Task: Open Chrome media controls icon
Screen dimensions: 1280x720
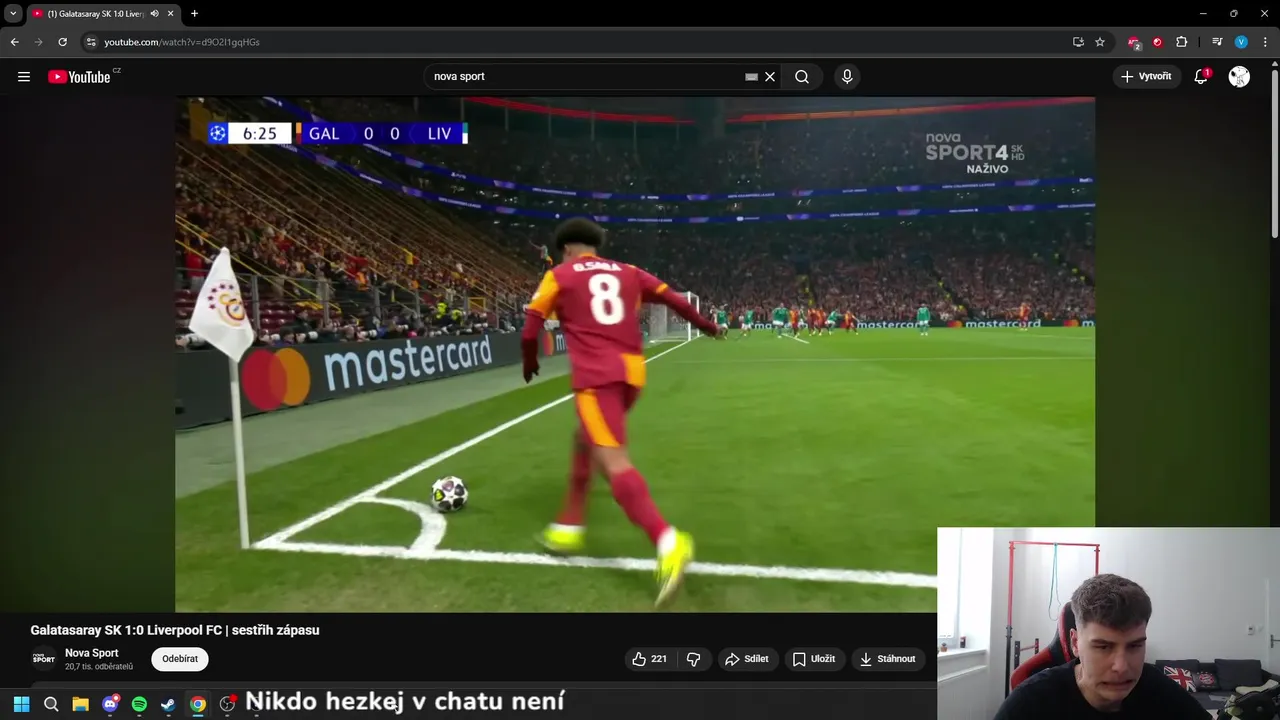Action: (1217, 42)
